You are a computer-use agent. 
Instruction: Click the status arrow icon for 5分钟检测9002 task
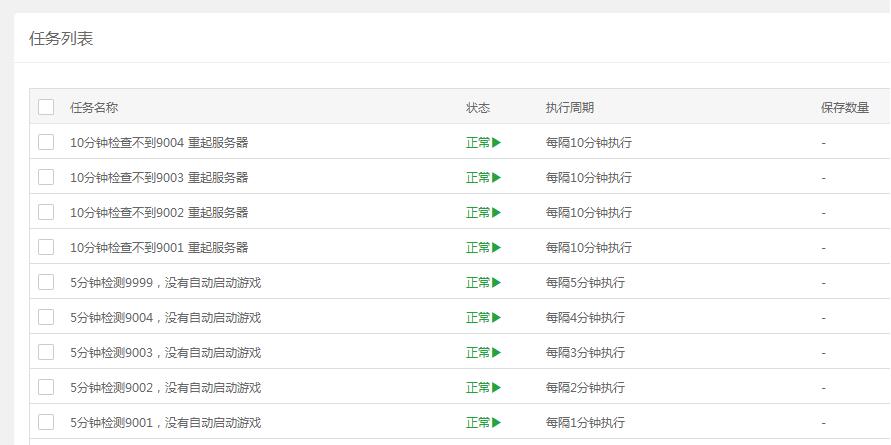tap(497, 388)
